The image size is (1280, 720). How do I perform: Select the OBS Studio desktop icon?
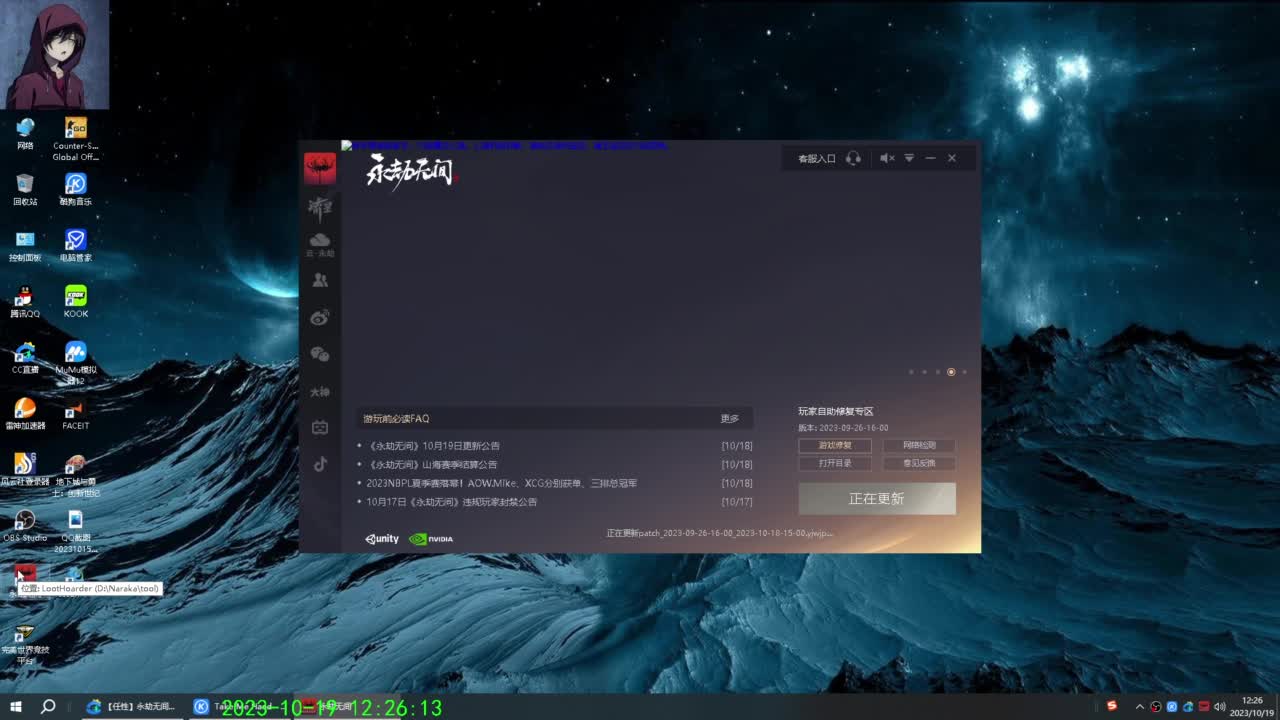pos(25,526)
